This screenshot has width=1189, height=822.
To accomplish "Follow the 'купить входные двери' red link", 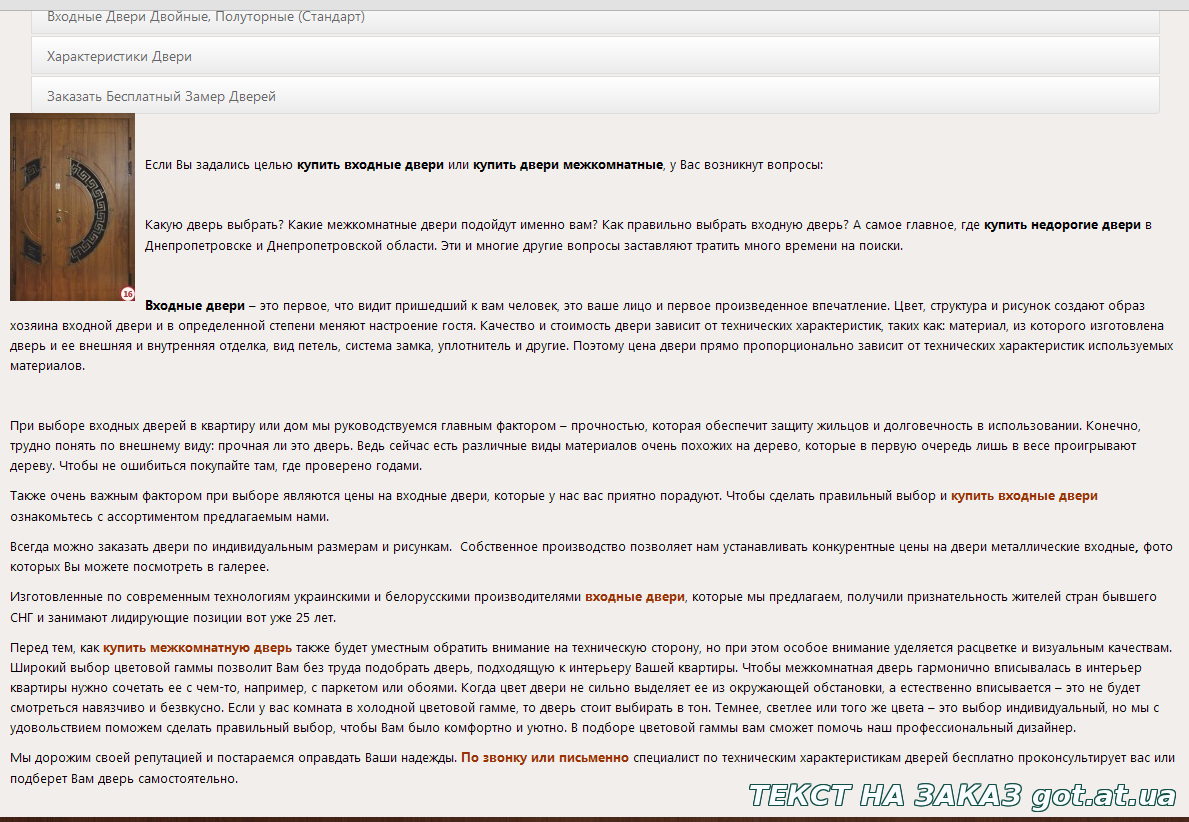I will [1024, 496].
